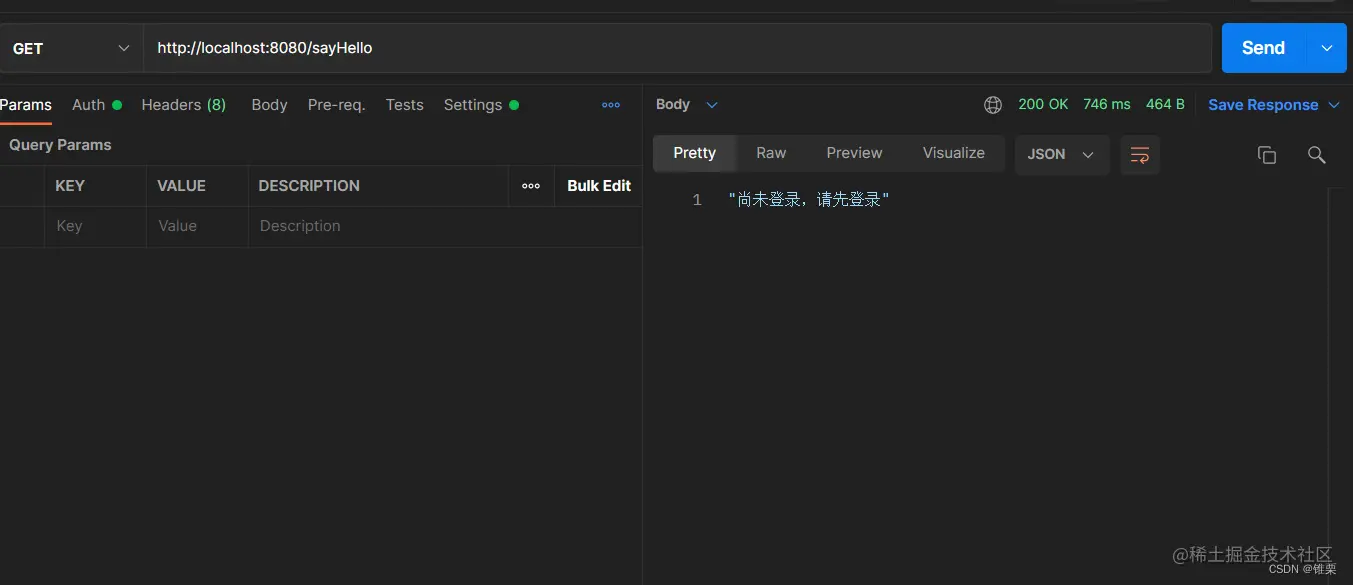Image resolution: width=1353 pixels, height=585 pixels.
Task: Switch to the Params tab
Action: point(26,105)
